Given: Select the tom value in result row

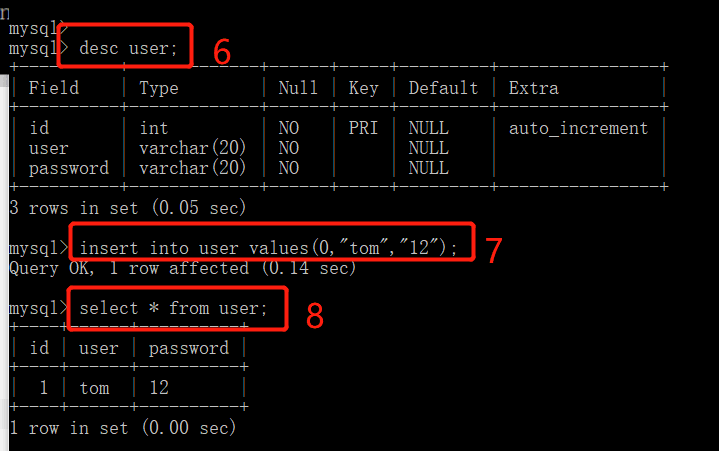Looking at the screenshot, I should 94,388.
